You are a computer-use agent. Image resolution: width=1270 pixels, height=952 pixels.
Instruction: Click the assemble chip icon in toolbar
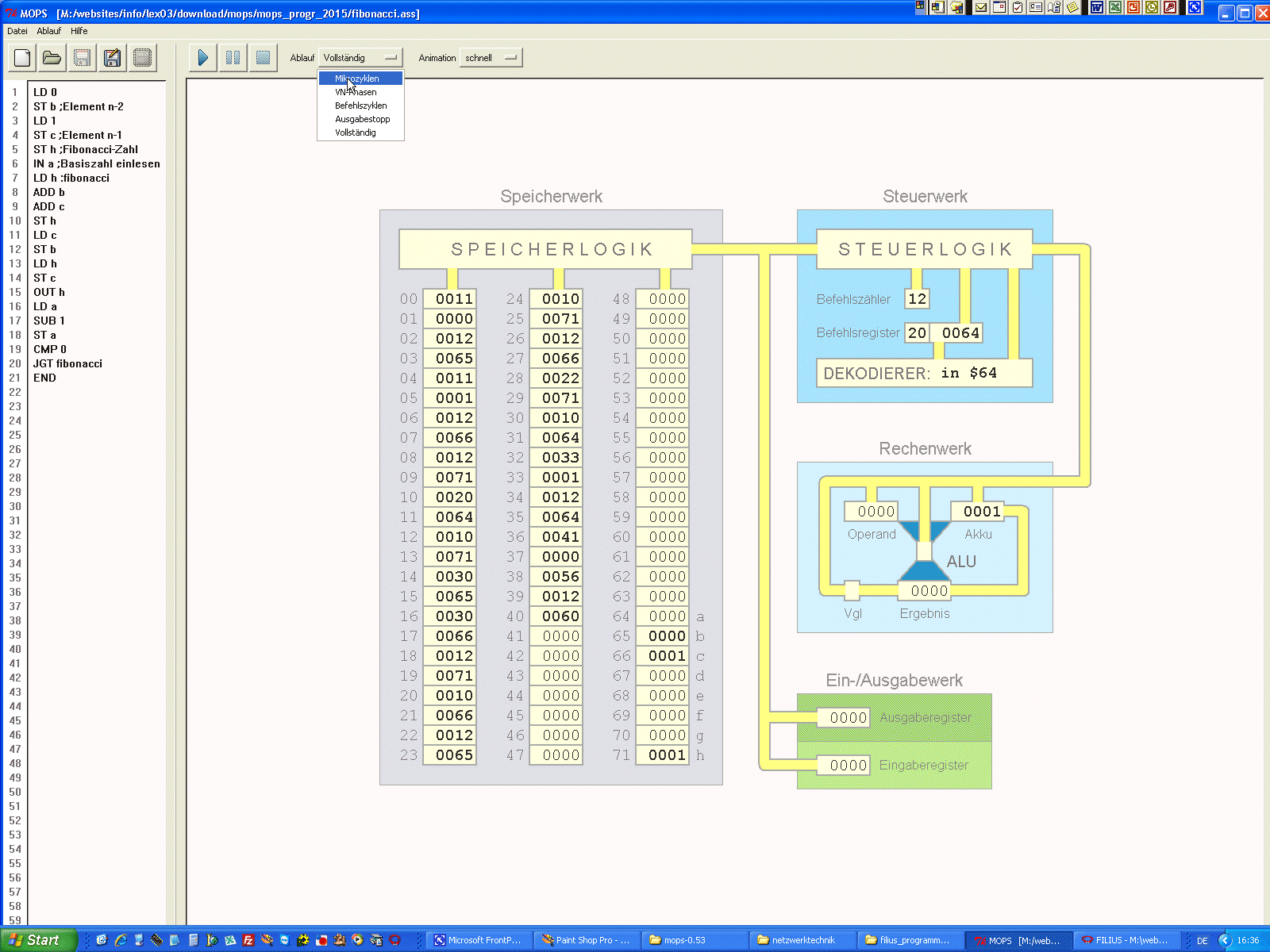(142, 58)
